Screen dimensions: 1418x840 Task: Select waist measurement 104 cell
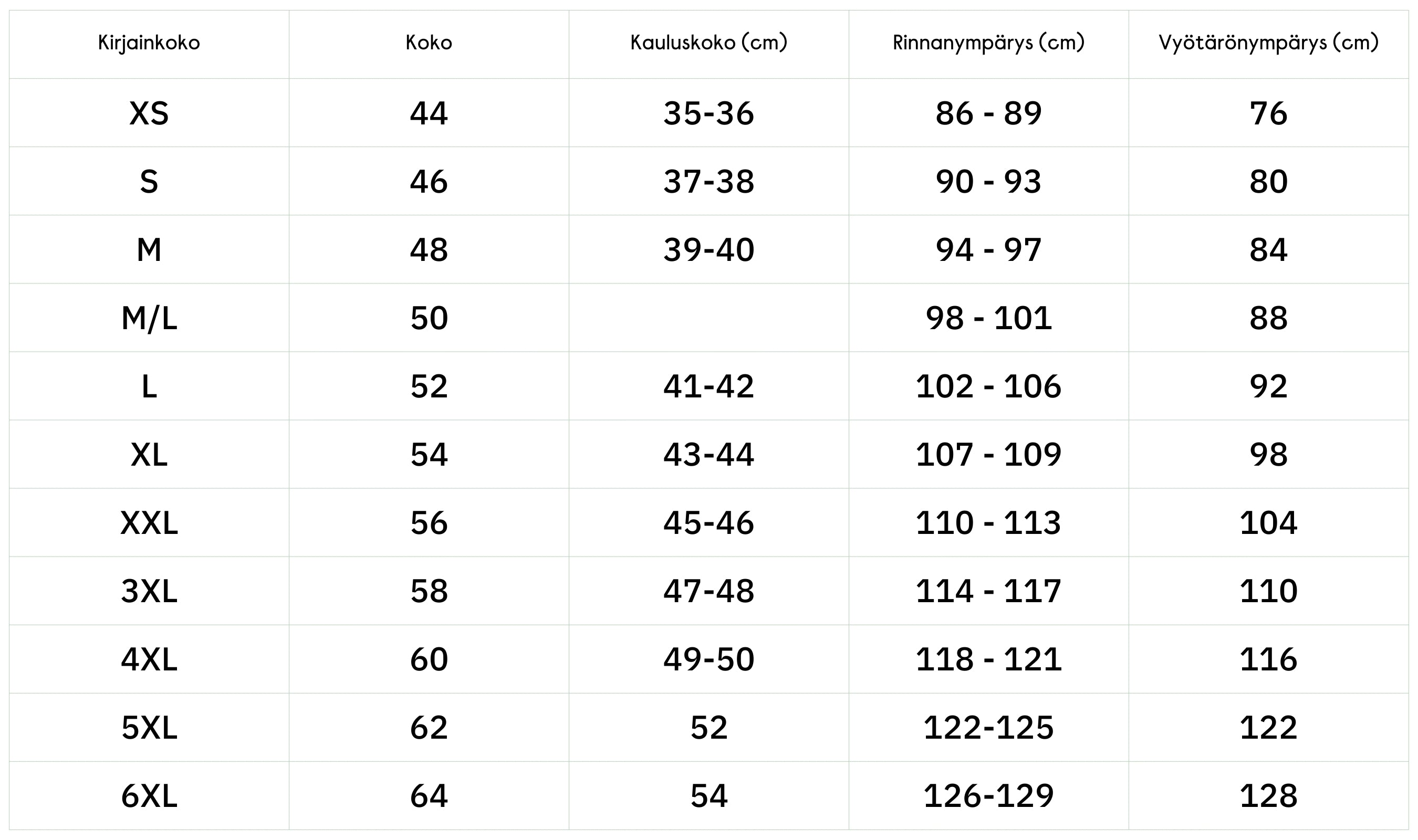point(1268,522)
